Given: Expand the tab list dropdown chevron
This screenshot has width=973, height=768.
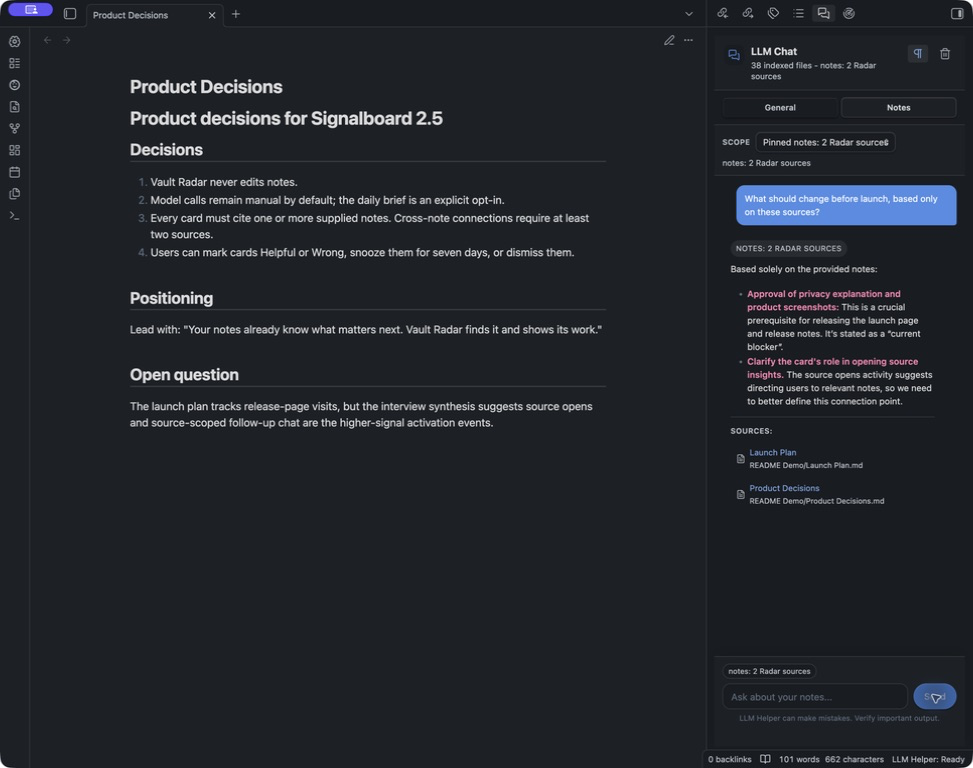Looking at the screenshot, I should [689, 14].
